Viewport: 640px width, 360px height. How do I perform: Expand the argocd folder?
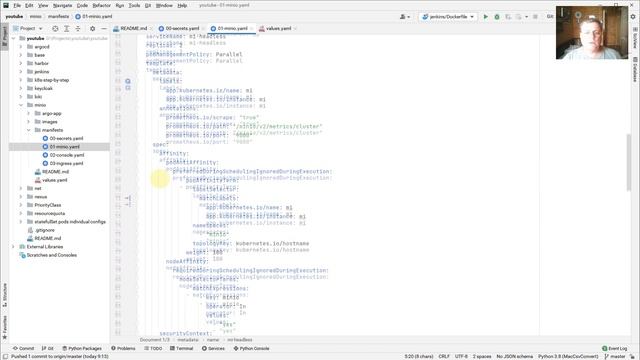coord(21,47)
